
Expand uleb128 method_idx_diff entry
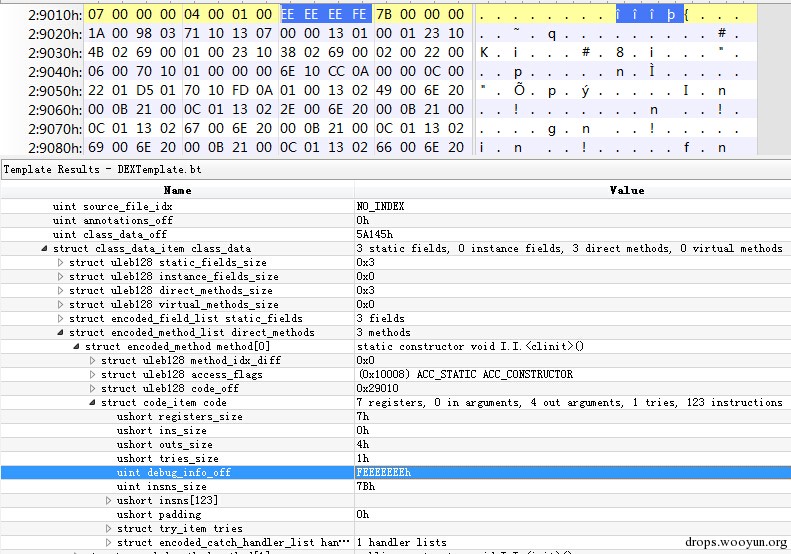[x=92, y=360]
